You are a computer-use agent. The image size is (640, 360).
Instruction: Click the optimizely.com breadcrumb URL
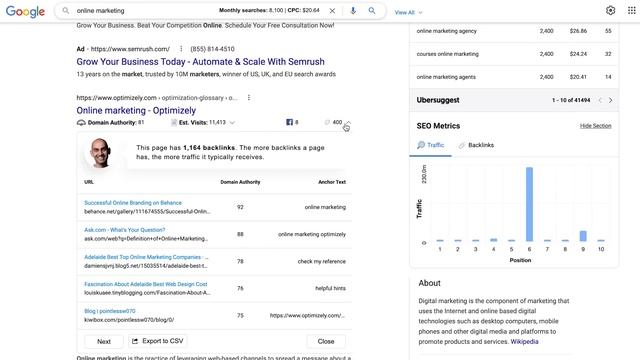point(157,98)
